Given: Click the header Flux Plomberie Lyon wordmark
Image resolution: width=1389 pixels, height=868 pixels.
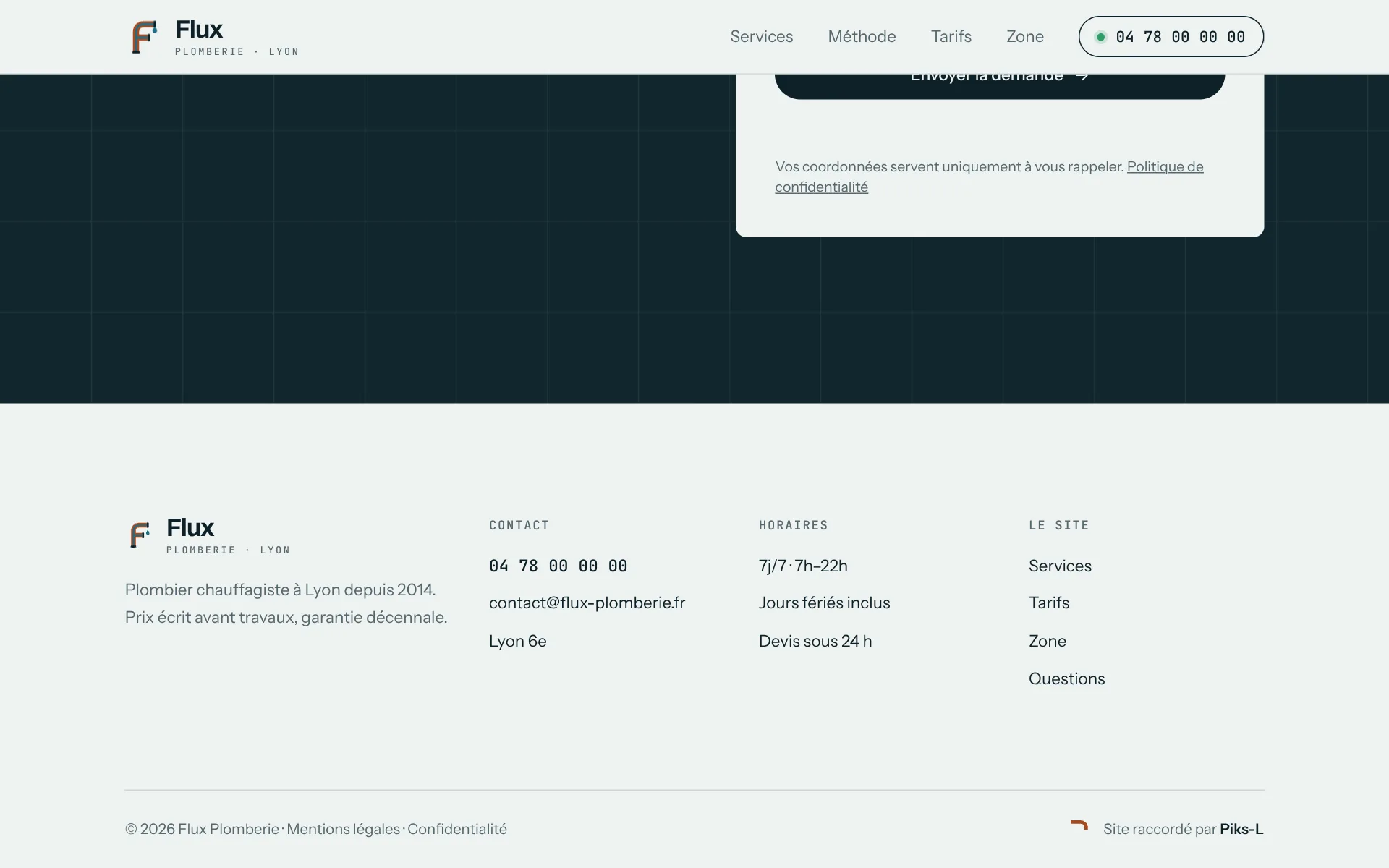Looking at the screenshot, I should point(237,37).
